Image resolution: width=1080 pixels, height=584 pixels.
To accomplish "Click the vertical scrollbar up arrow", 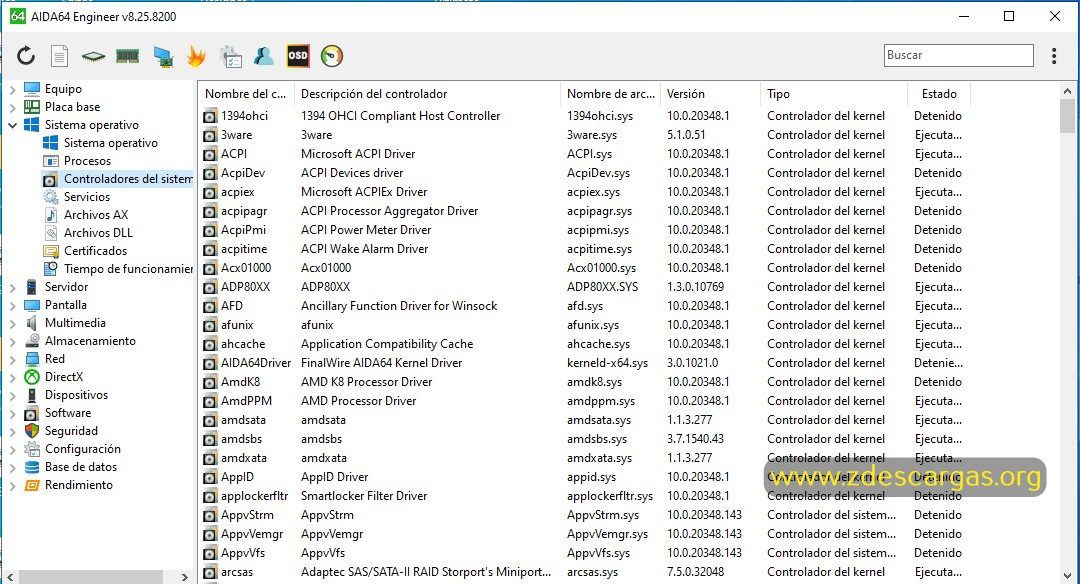I will click(x=1067, y=91).
